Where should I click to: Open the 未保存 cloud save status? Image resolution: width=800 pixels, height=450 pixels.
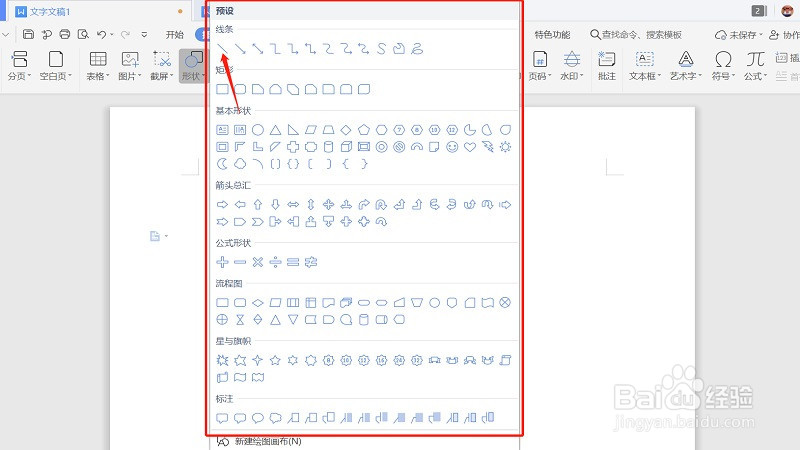pos(738,35)
